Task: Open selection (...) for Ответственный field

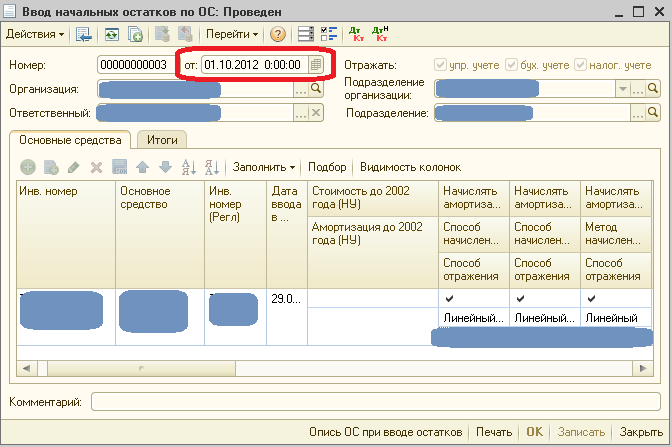Action: pyautogui.click(x=301, y=113)
